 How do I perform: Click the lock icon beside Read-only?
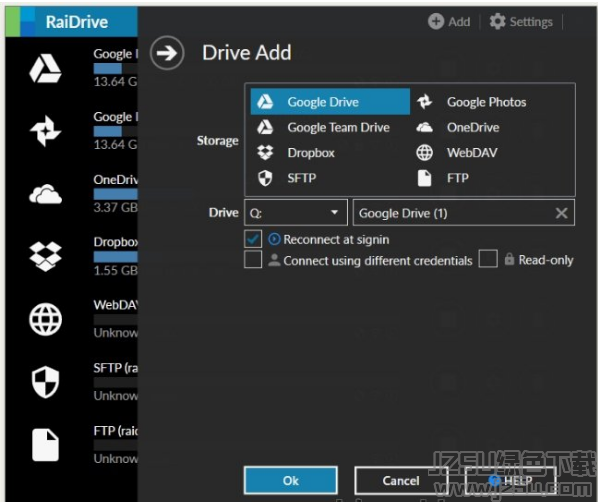coord(509,259)
